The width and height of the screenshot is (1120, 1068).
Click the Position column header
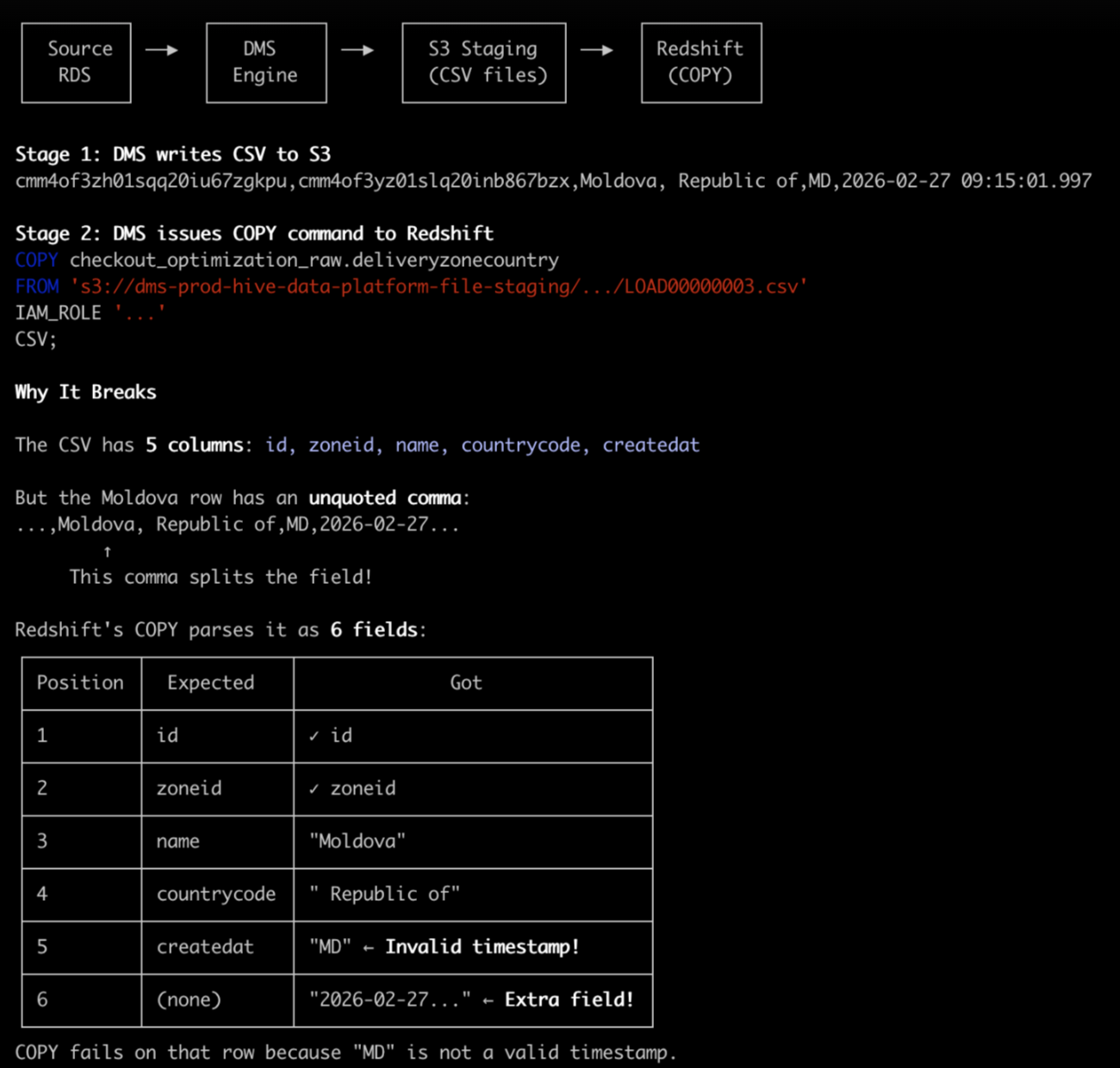80,683
